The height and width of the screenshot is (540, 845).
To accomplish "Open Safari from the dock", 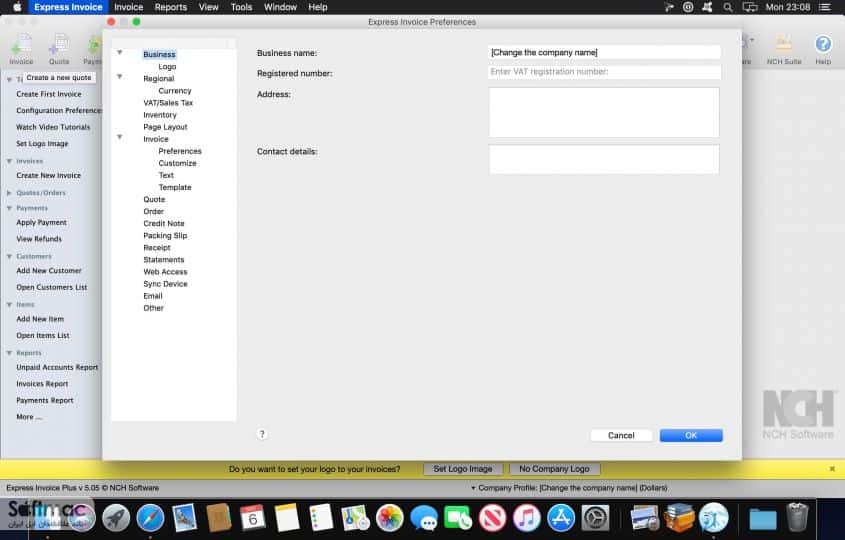I will coord(150,518).
